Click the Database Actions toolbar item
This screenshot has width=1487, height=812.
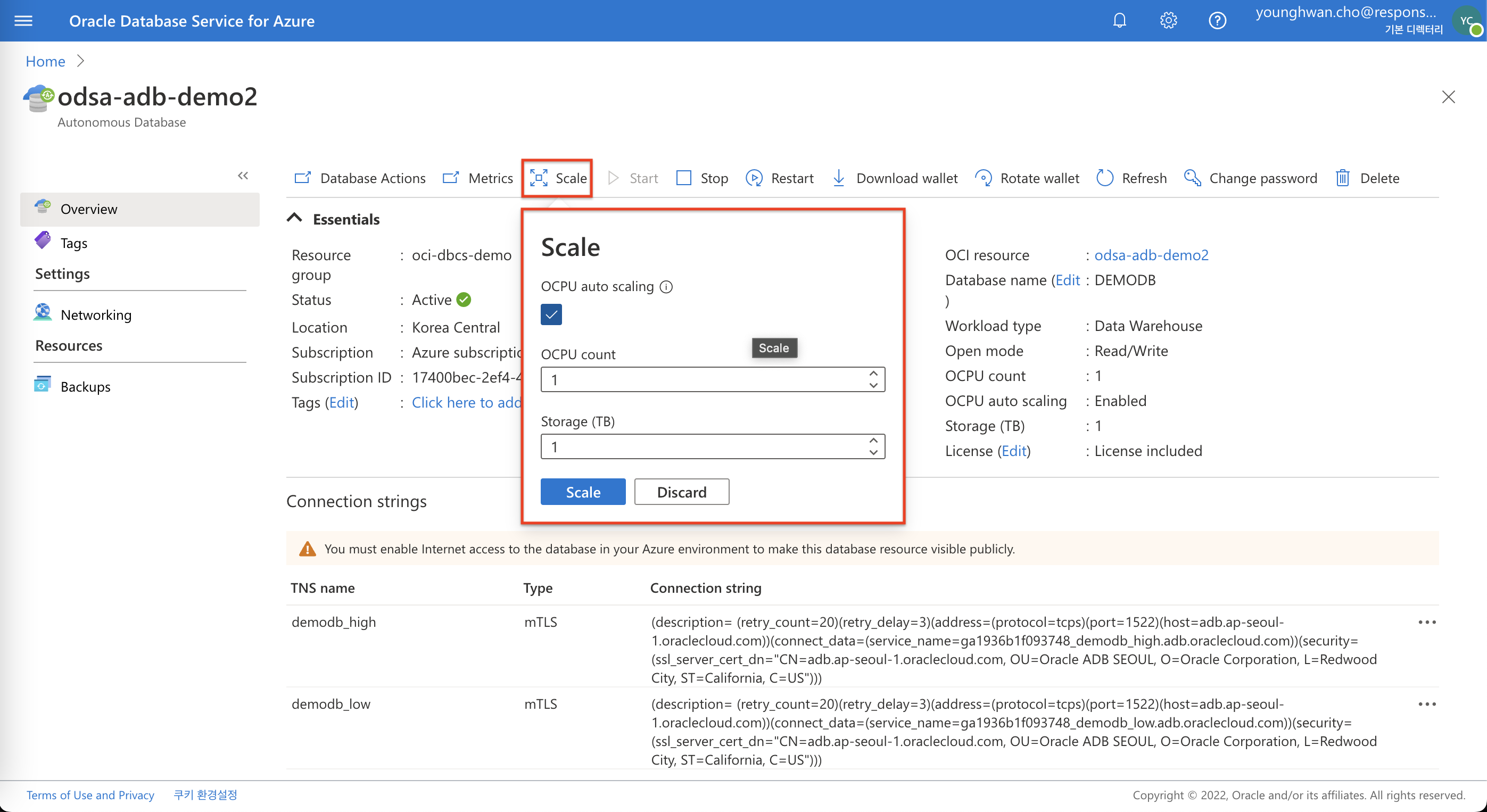pos(360,178)
